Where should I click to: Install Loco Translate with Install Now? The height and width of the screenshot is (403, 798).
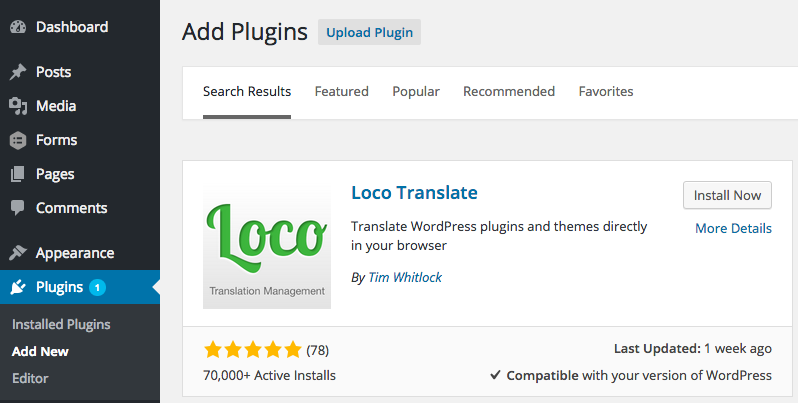(727, 195)
